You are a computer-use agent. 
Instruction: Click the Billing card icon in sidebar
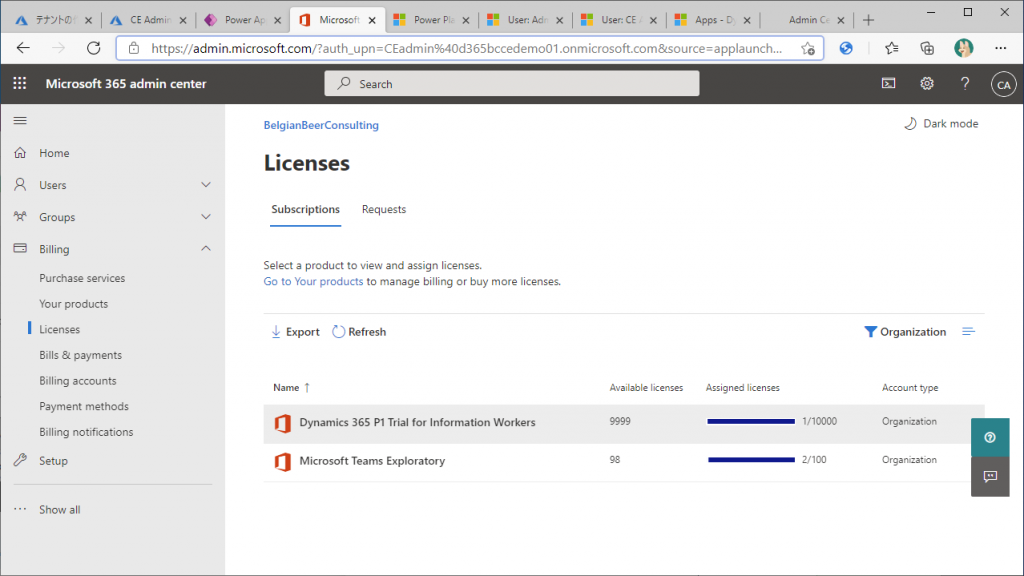tap(20, 249)
